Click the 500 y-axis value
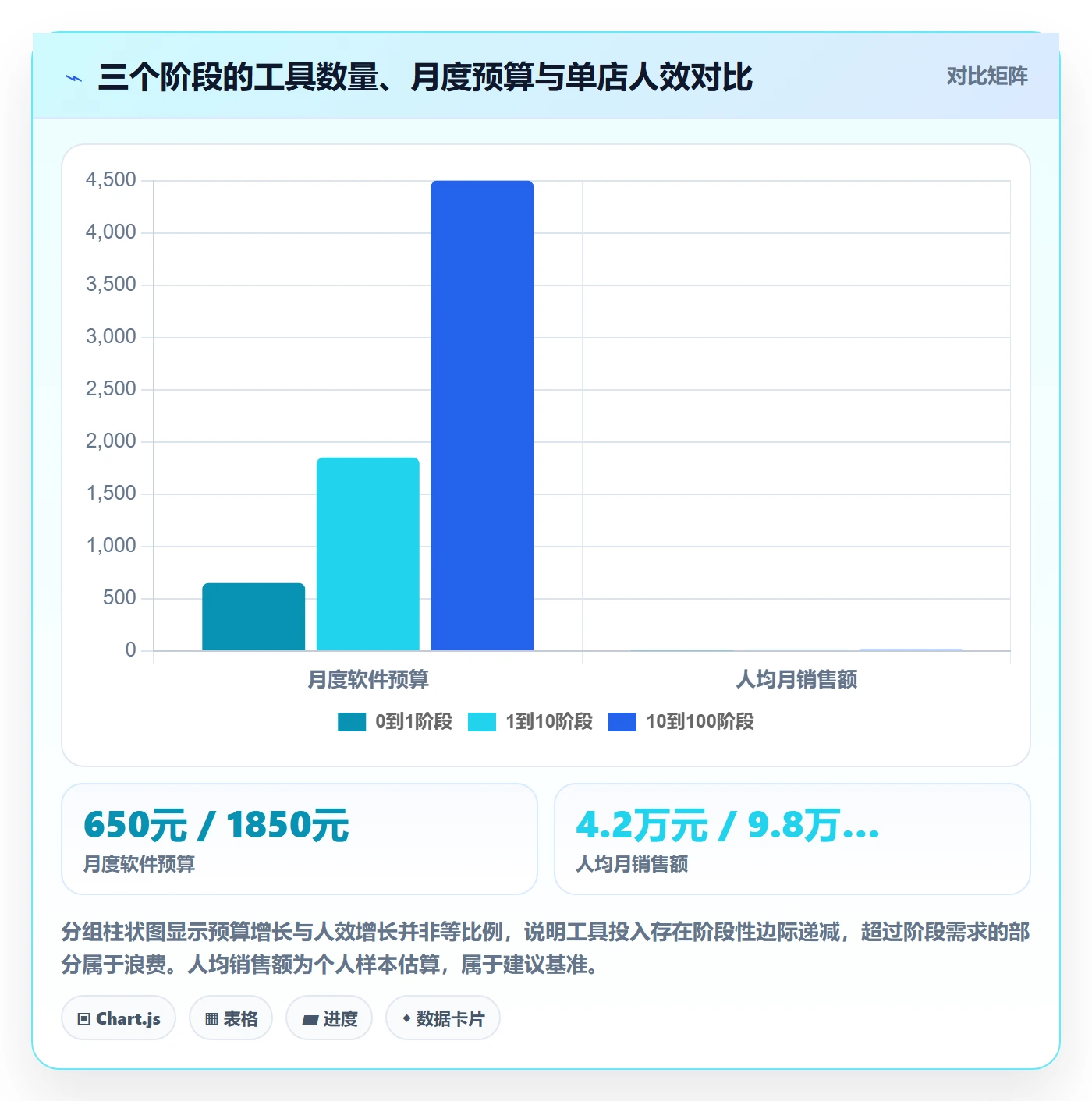This screenshot has height=1101, width=1092. coord(119,598)
